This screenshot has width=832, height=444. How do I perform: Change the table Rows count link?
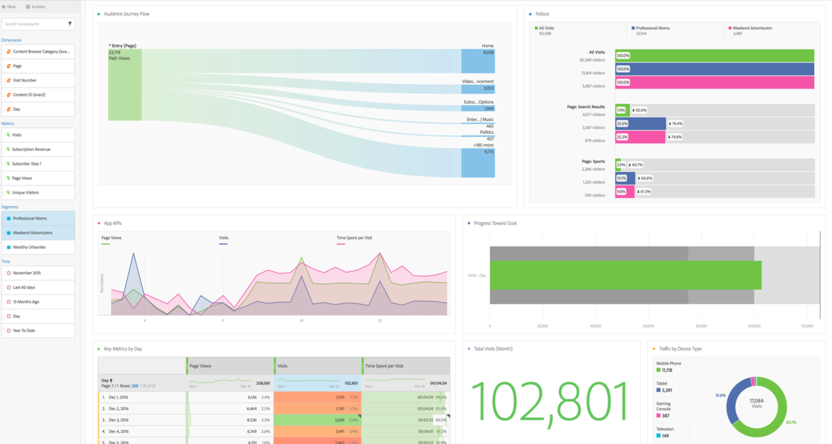pos(135,386)
